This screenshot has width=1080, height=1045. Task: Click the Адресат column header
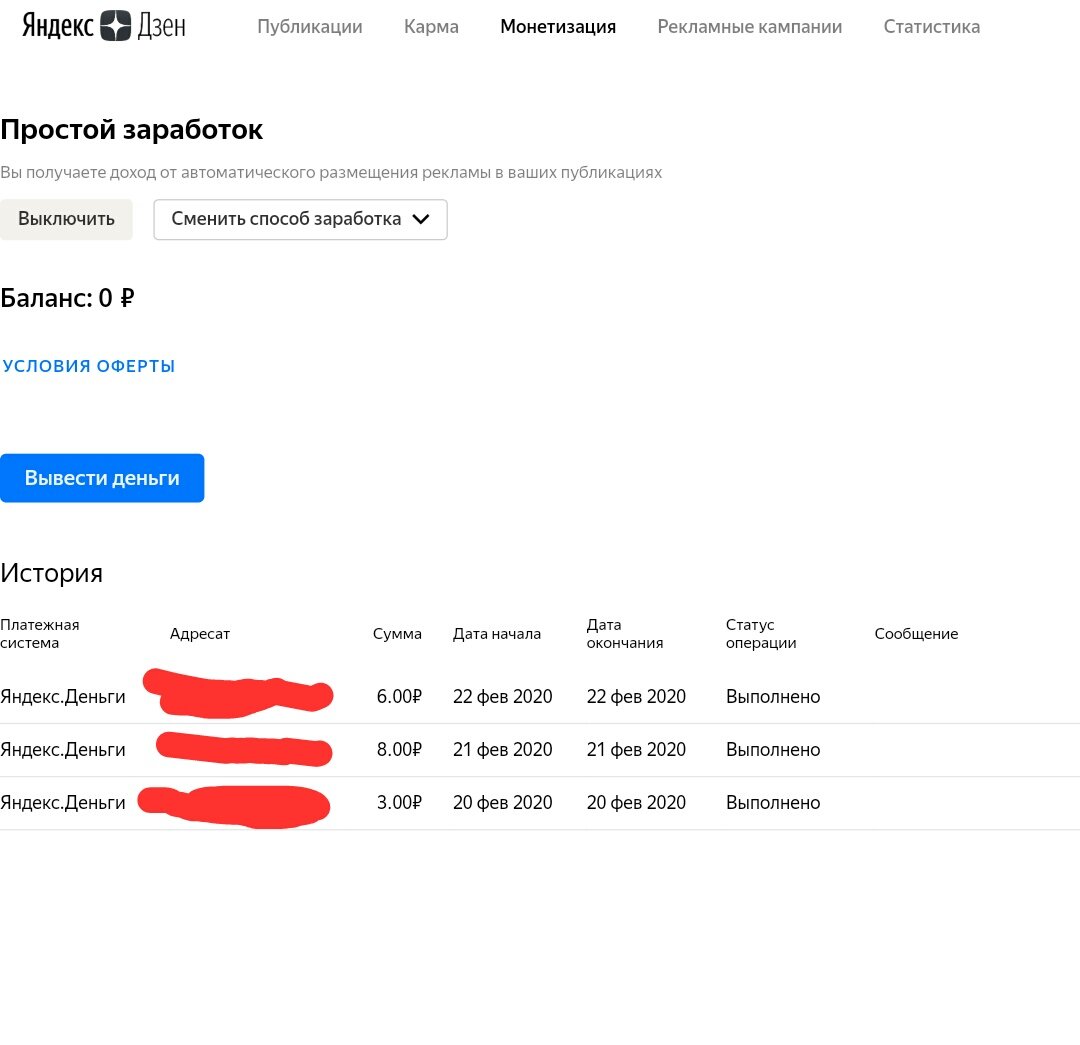[200, 634]
